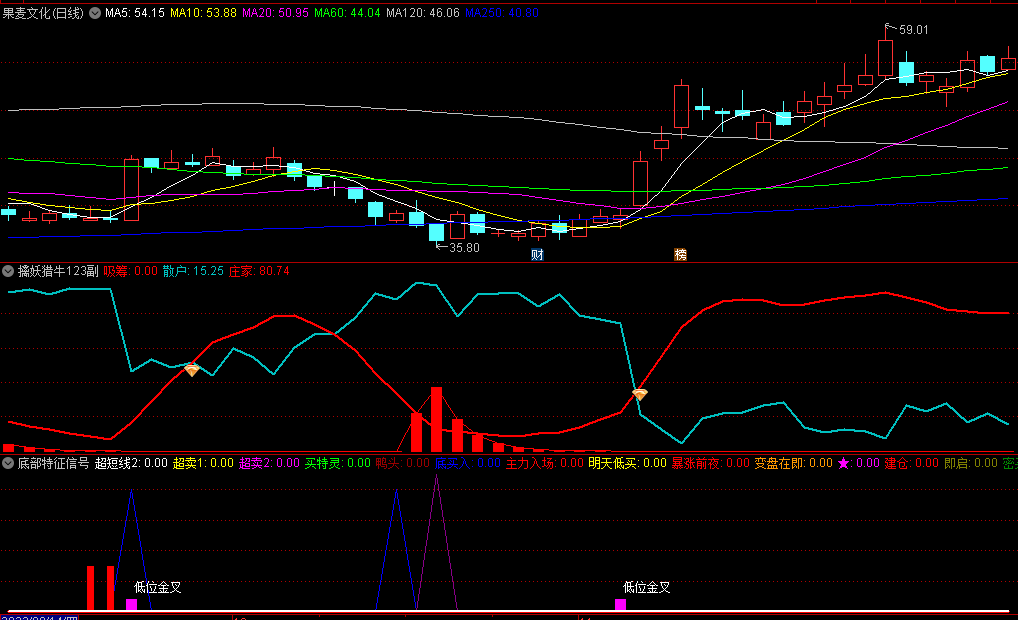Screen dimensions: 1018x620
Task: Click the 摇妖猎牛123副 indicator name
Action: pos(58,271)
